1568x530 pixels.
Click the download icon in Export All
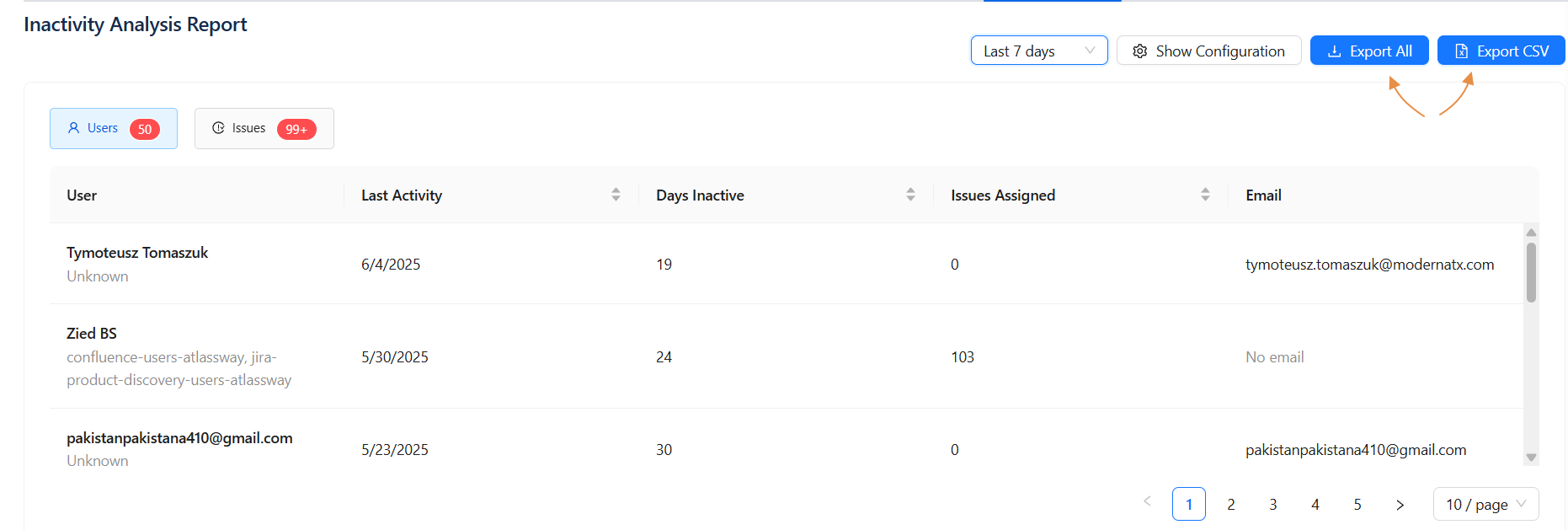(x=1334, y=51)
